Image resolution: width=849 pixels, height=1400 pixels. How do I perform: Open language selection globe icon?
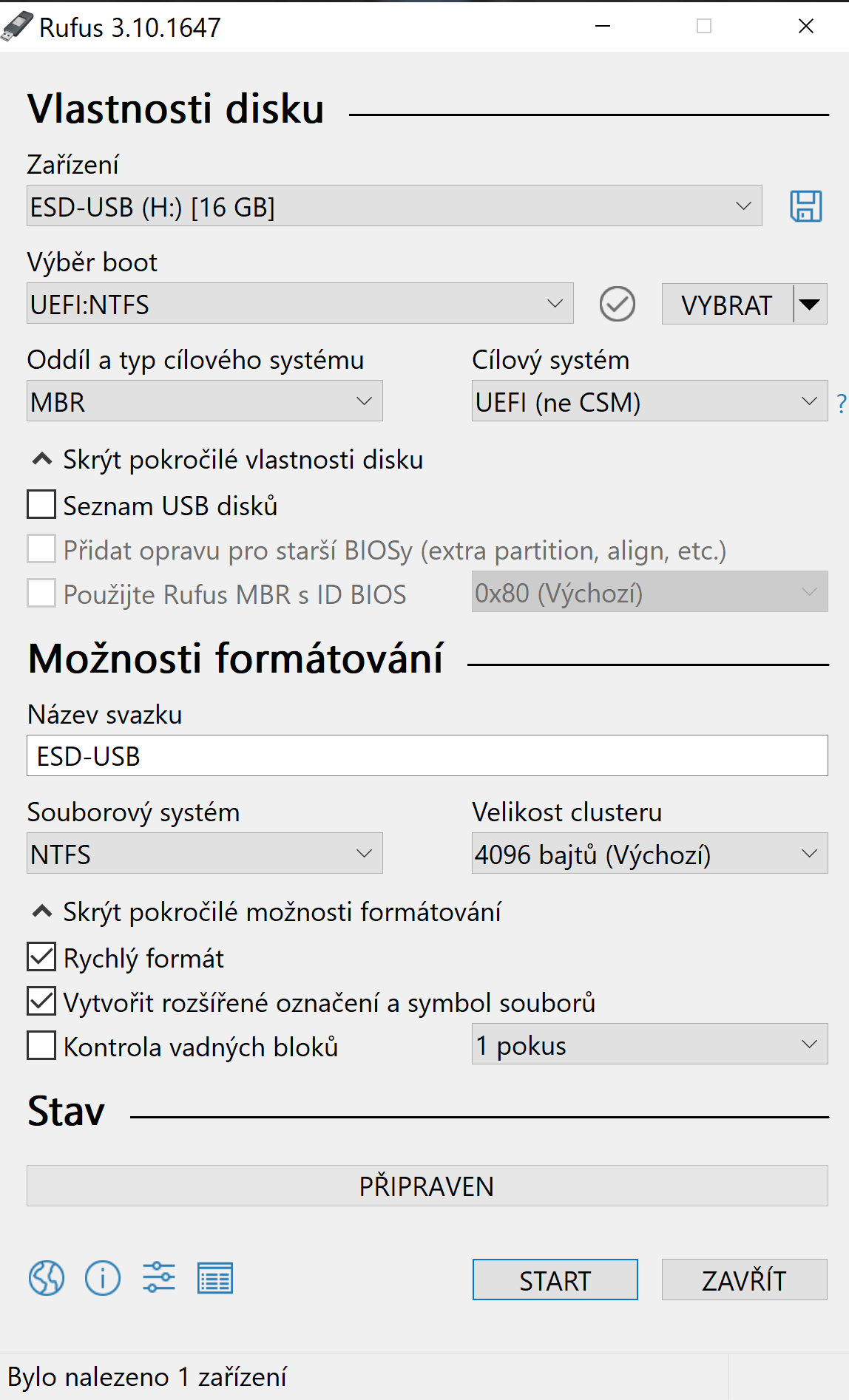(47, 1278)
